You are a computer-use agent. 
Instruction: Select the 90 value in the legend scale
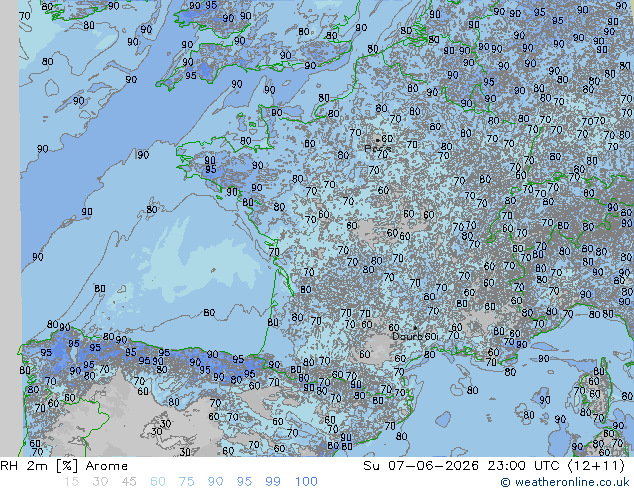[215, 482]
